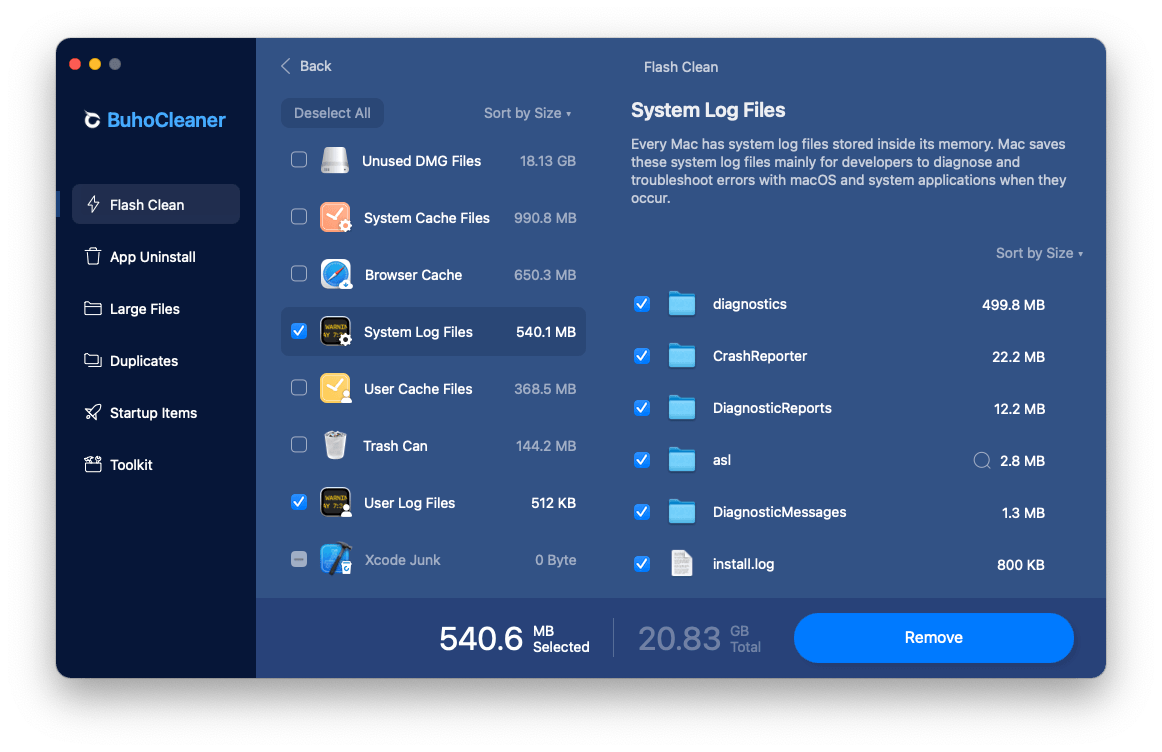Click the Browser Cache Safari icon
The height and width of the screenshot is (752, 1162).
pyautogui.click(x=336, y=274)
